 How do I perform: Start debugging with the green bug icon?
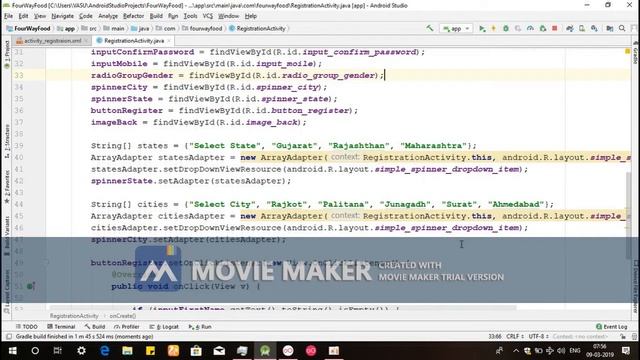[x=506, y=28]
